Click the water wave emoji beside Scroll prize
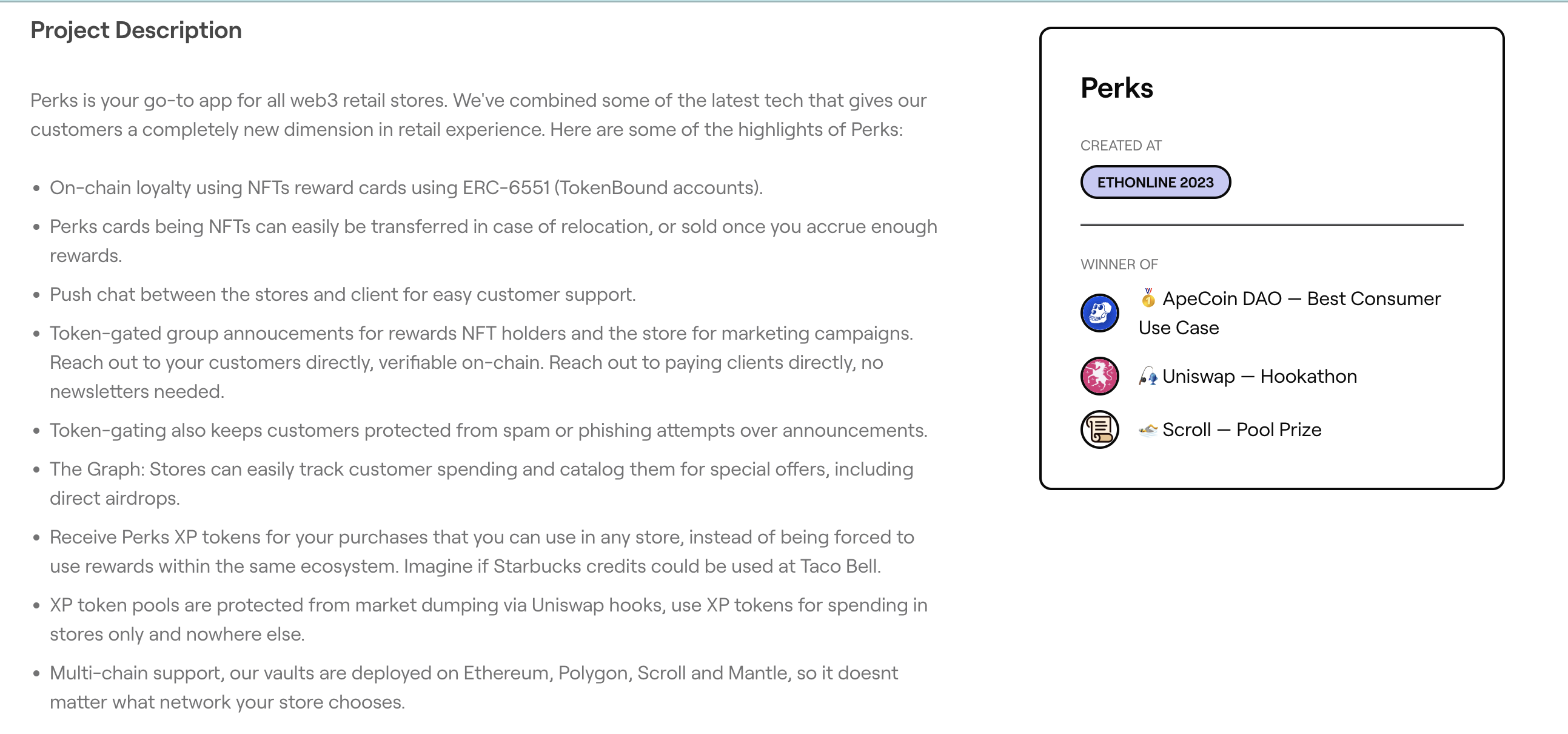This screenshot has width=1568, height=734. [1148, 429]
